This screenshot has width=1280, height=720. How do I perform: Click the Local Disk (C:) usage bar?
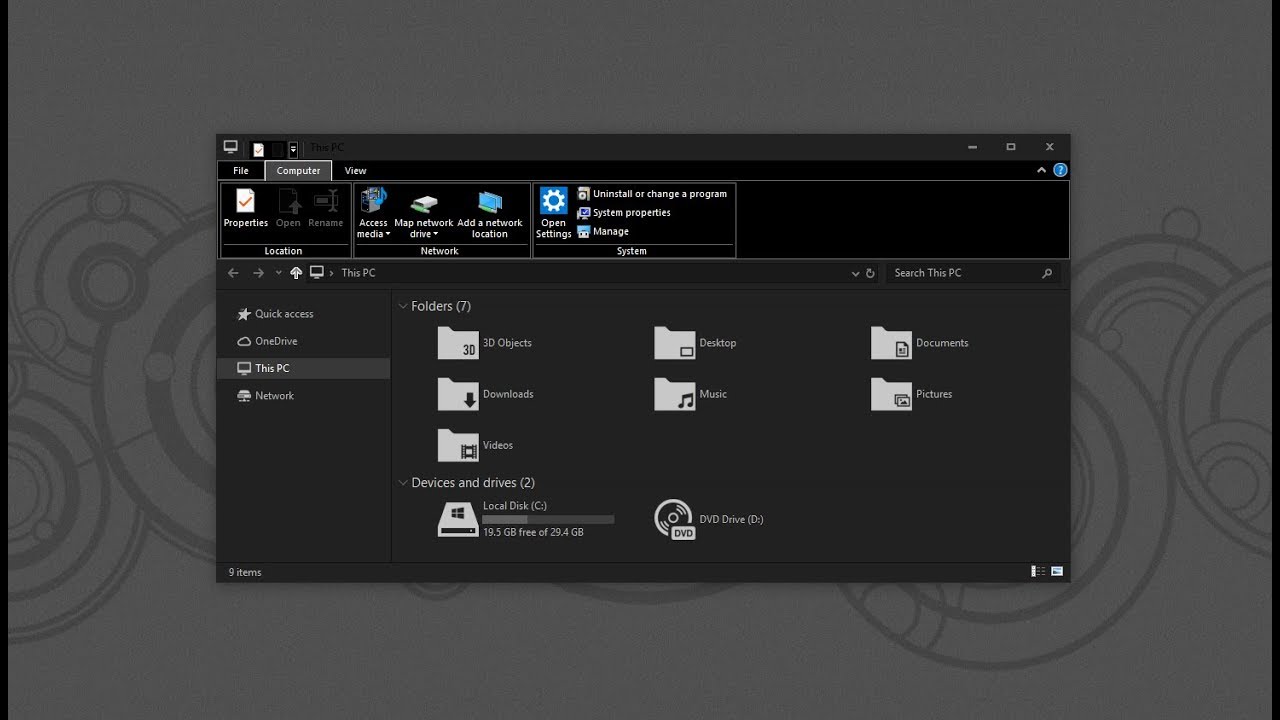[548, 520]
